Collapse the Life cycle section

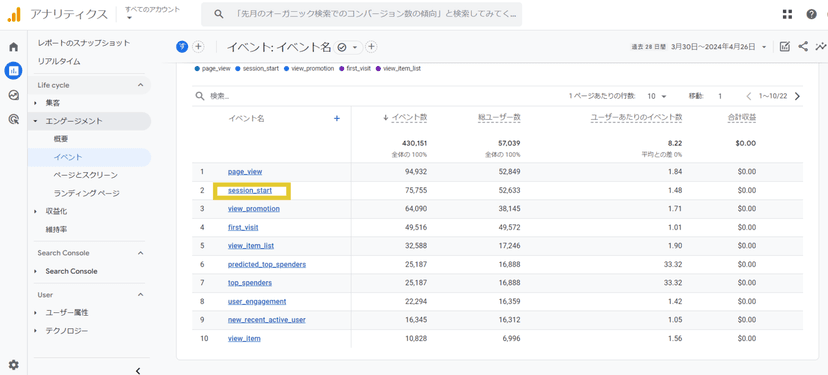tap(140, 85)
